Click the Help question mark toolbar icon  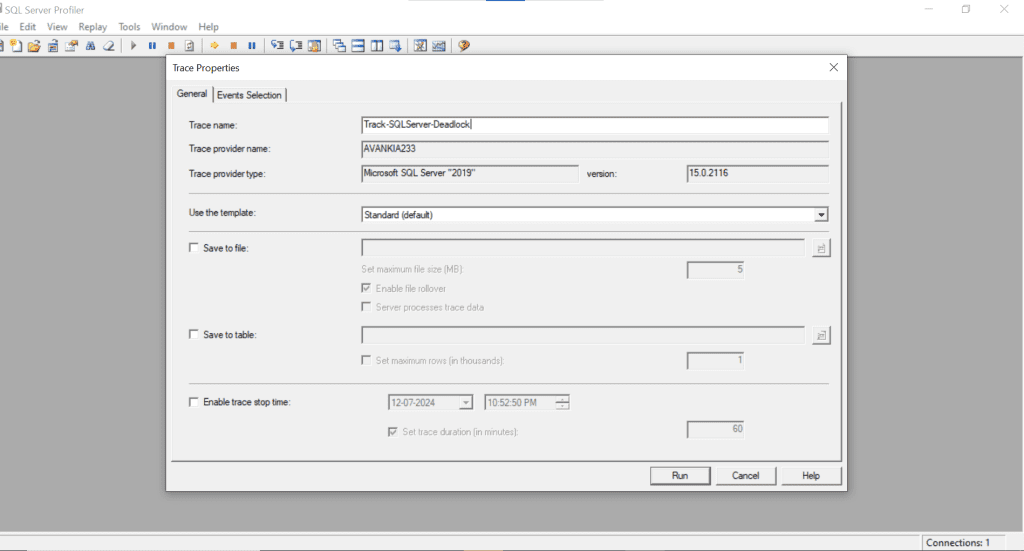pyautogui.click(x=464, y=46)
